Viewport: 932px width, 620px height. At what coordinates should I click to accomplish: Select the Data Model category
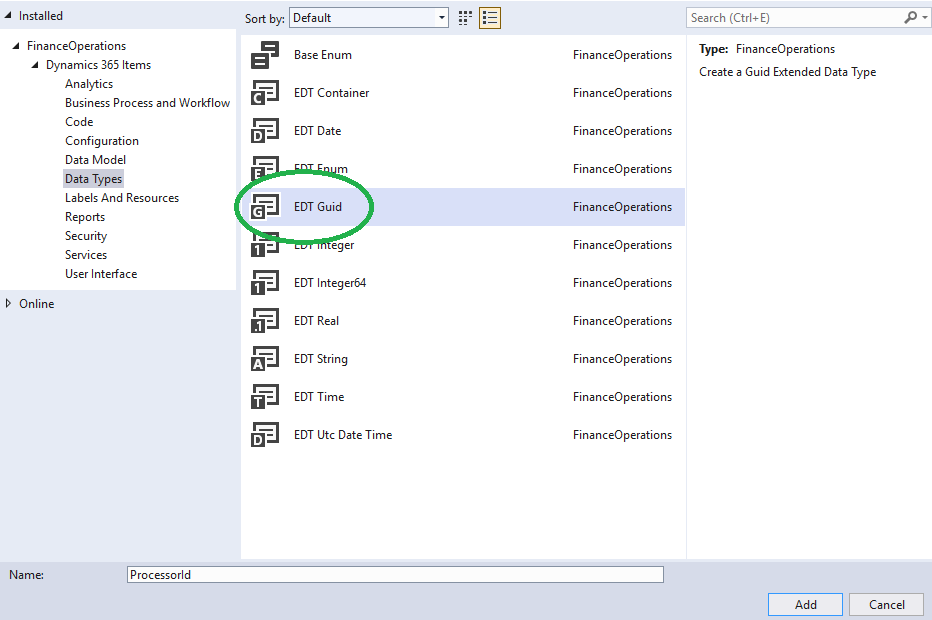pyautogui.click(x=96, y=160)
